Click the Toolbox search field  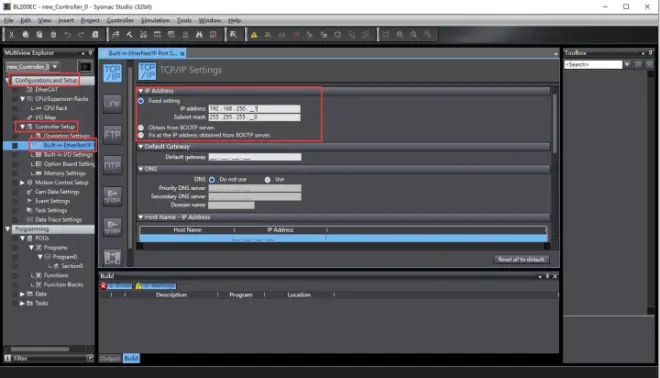point(593,64)
